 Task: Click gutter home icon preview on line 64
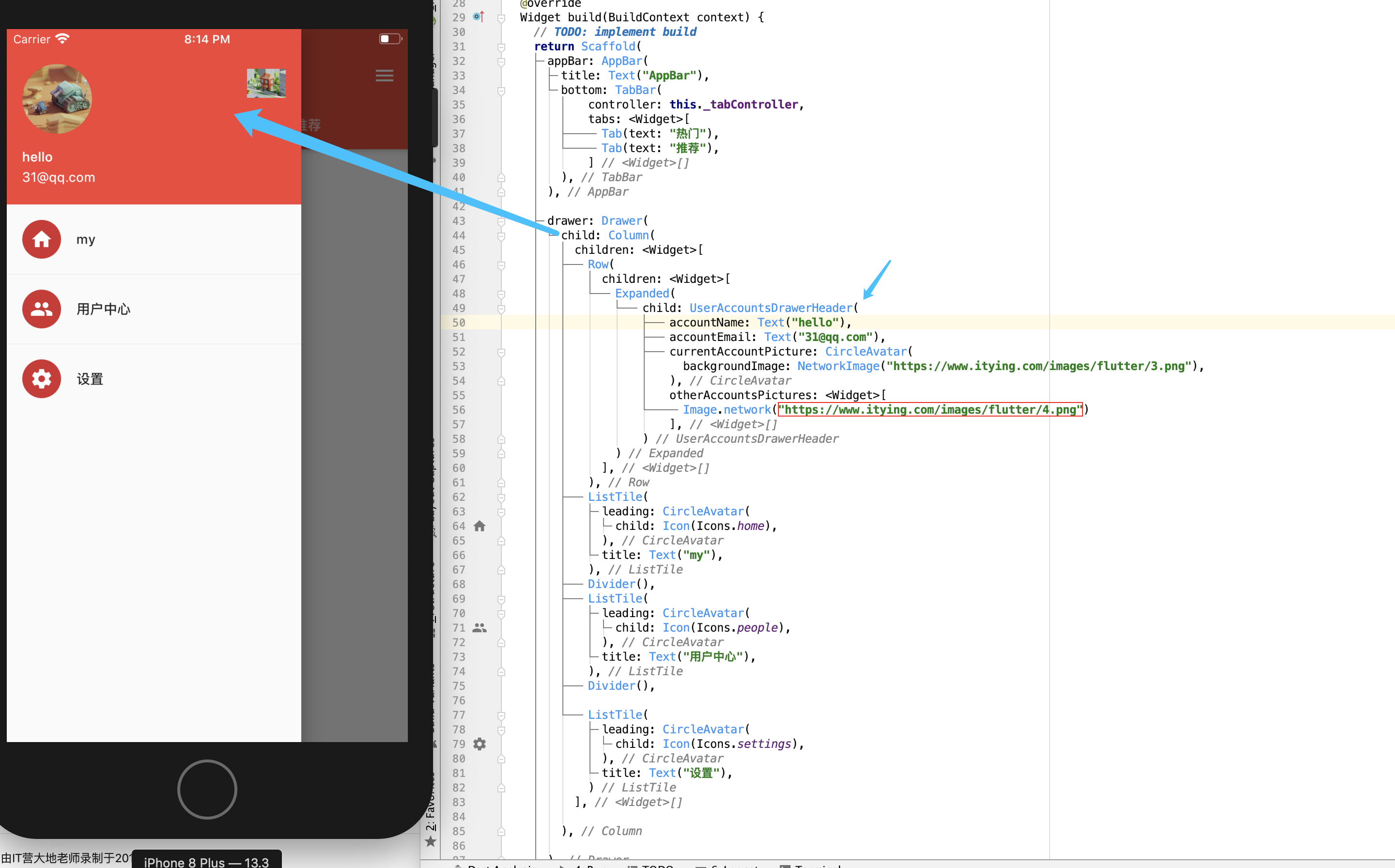pyautogui.click(x=480, y=526)
